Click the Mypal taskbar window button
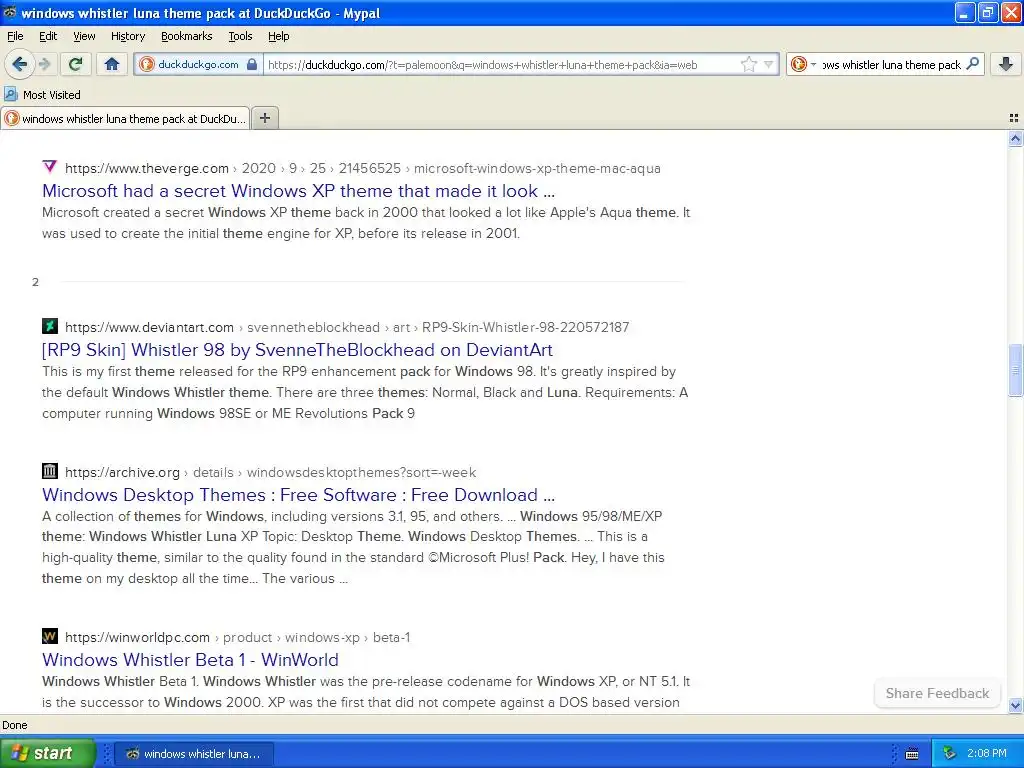This screenshot has height=768, width=1024. 194,754
